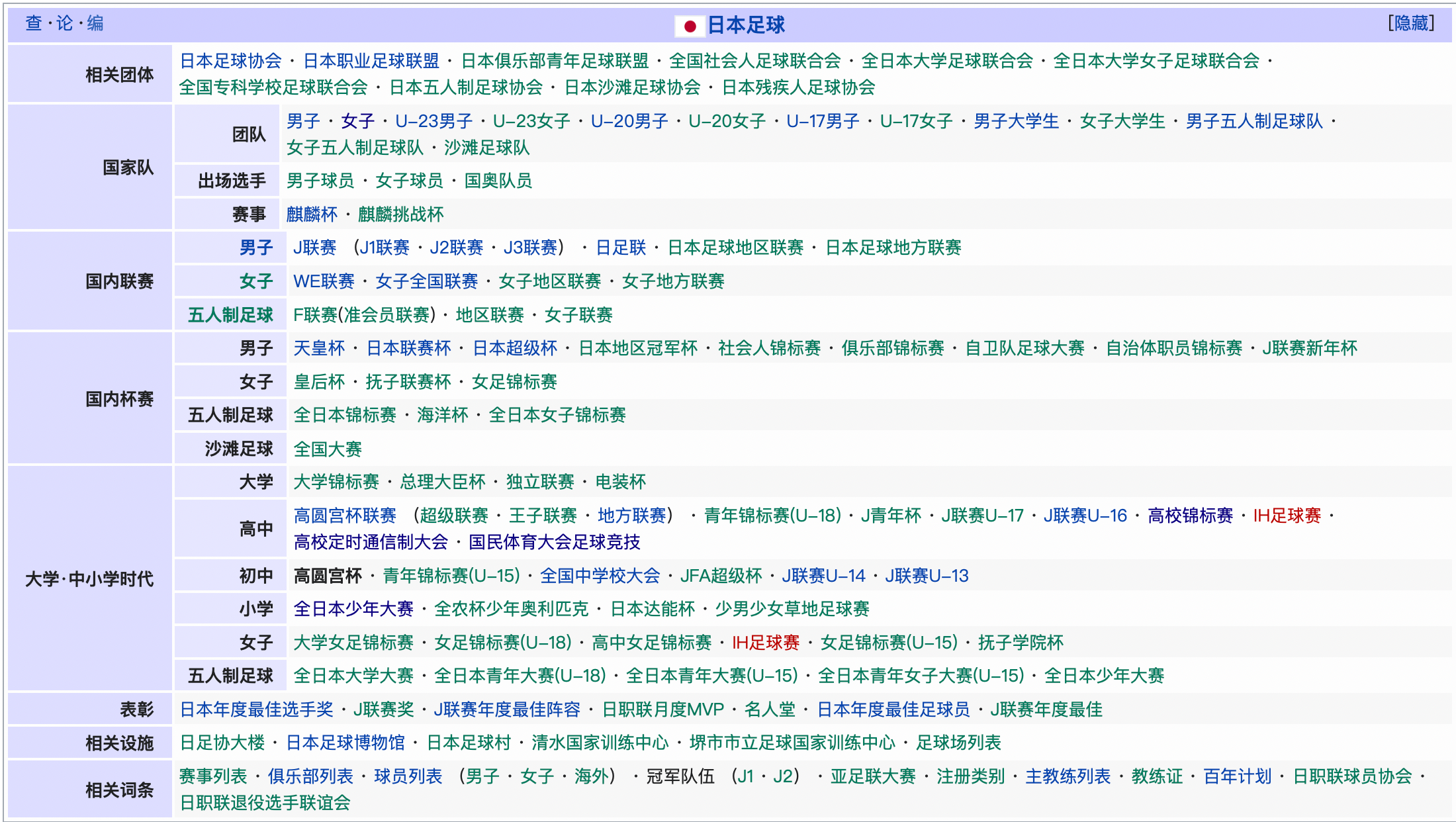Open 沙滩足球队 link
The image size is (1456, 822).
[x=486, y=148]
